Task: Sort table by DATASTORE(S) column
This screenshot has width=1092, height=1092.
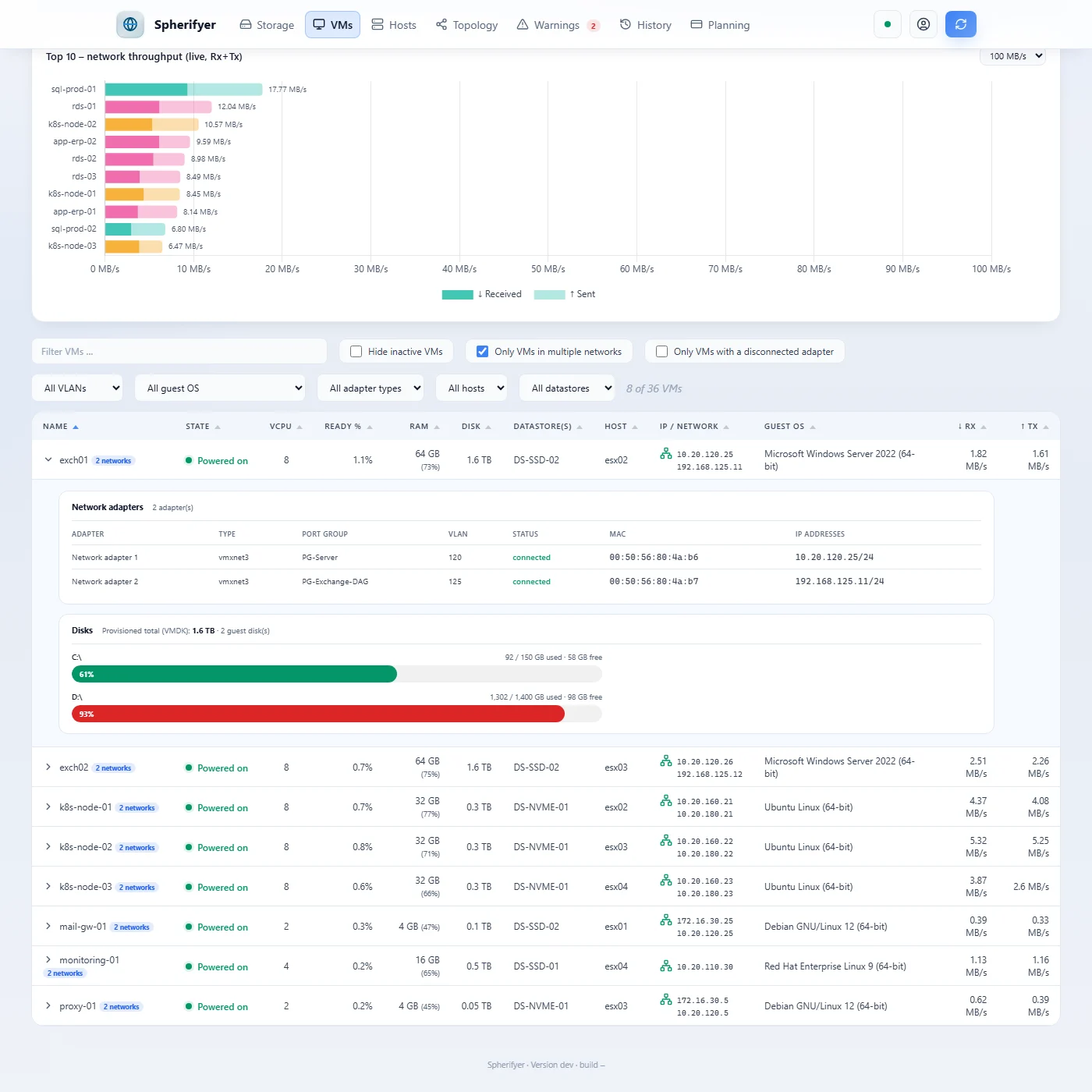Action: tap(548, 427)
